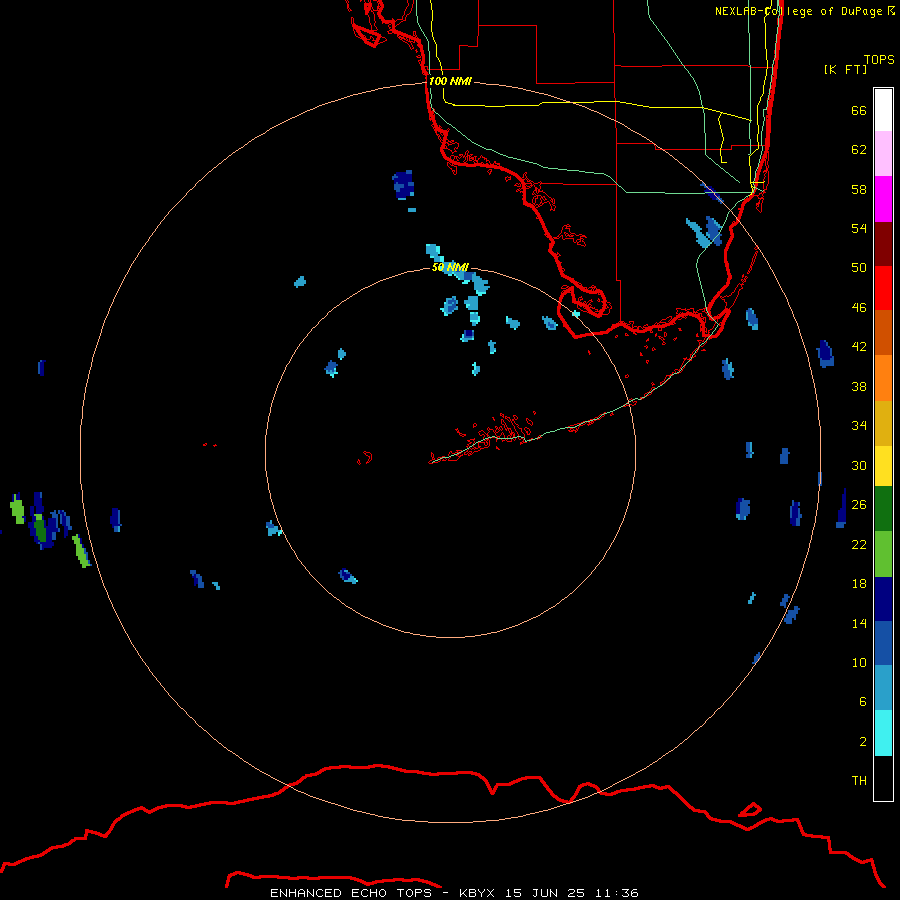Click the navy blue legend swatch
The width and height of the screenshot is (900, 900).
point(883,599)
